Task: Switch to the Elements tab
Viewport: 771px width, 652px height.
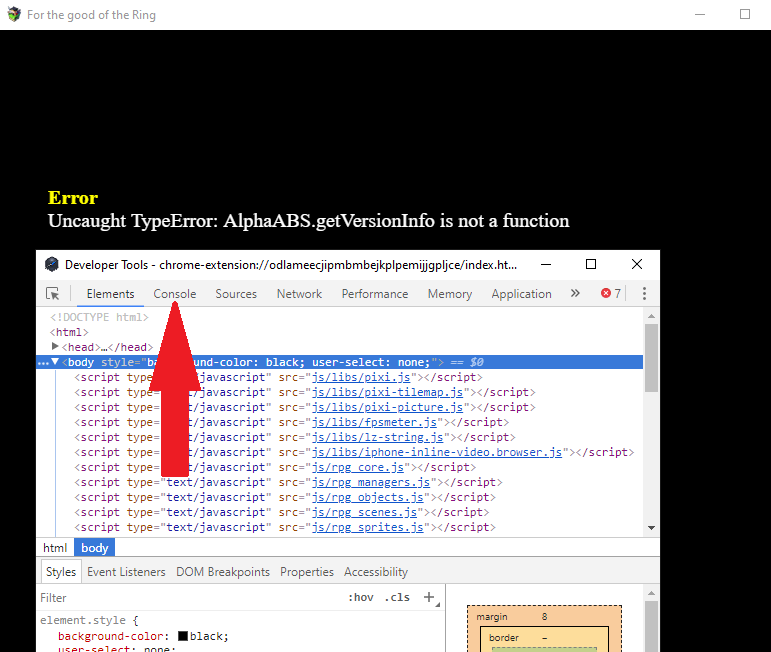Action: tap(110, 294)
